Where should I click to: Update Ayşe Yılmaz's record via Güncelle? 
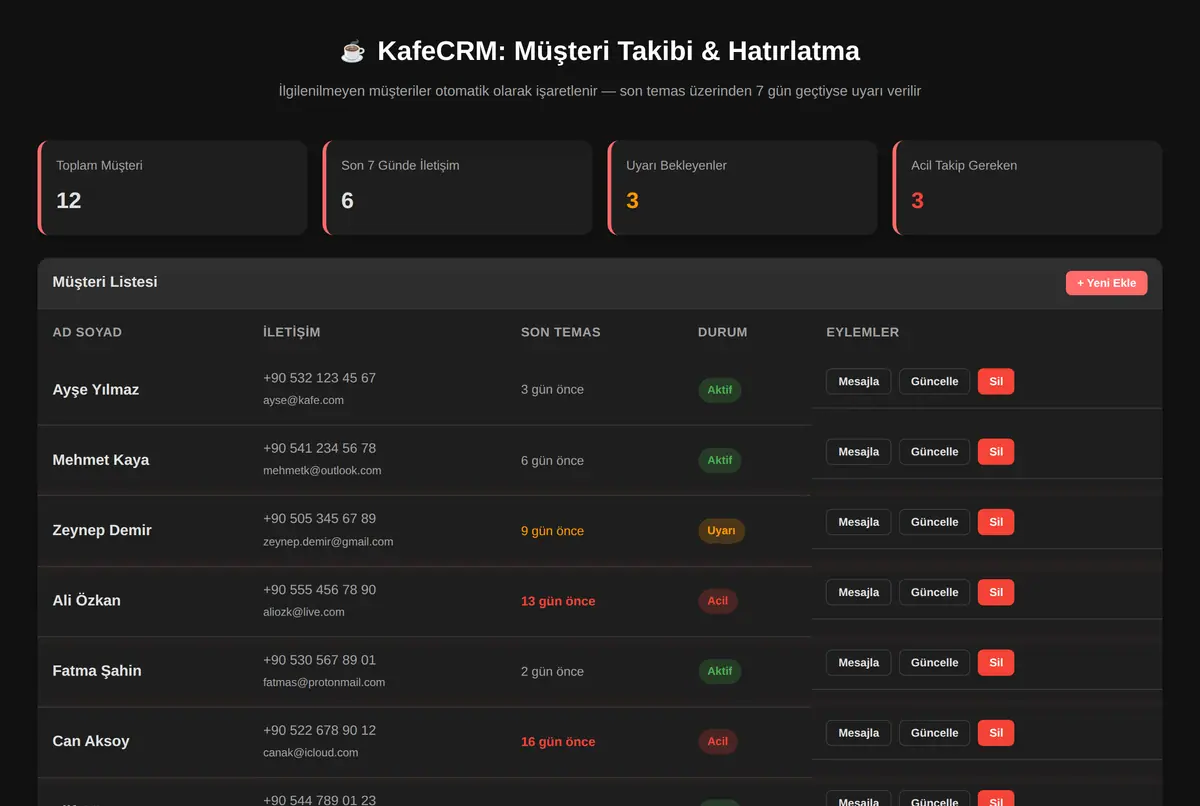click(934, 381)
